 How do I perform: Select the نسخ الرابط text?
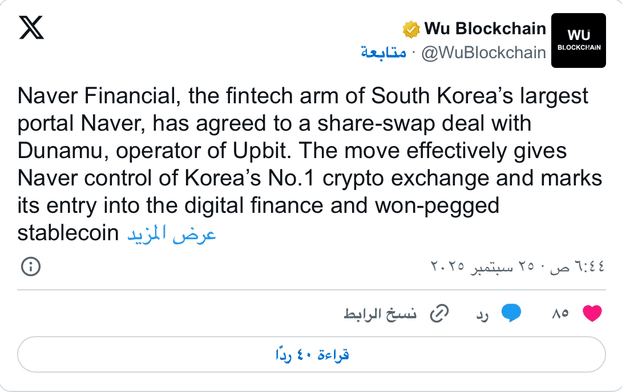380,313
